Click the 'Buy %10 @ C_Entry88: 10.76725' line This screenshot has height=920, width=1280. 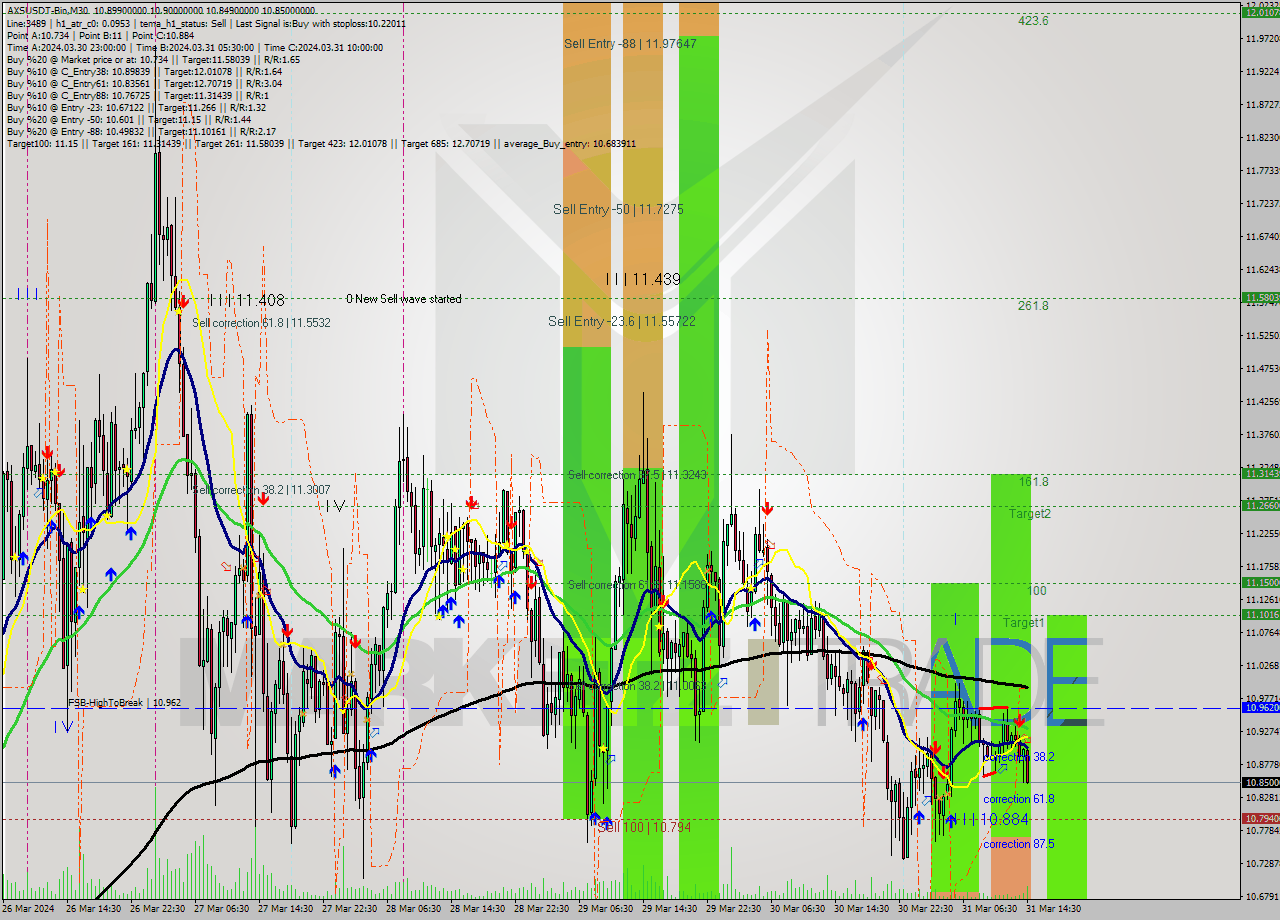pyautogui.click(x=138, y=95)
